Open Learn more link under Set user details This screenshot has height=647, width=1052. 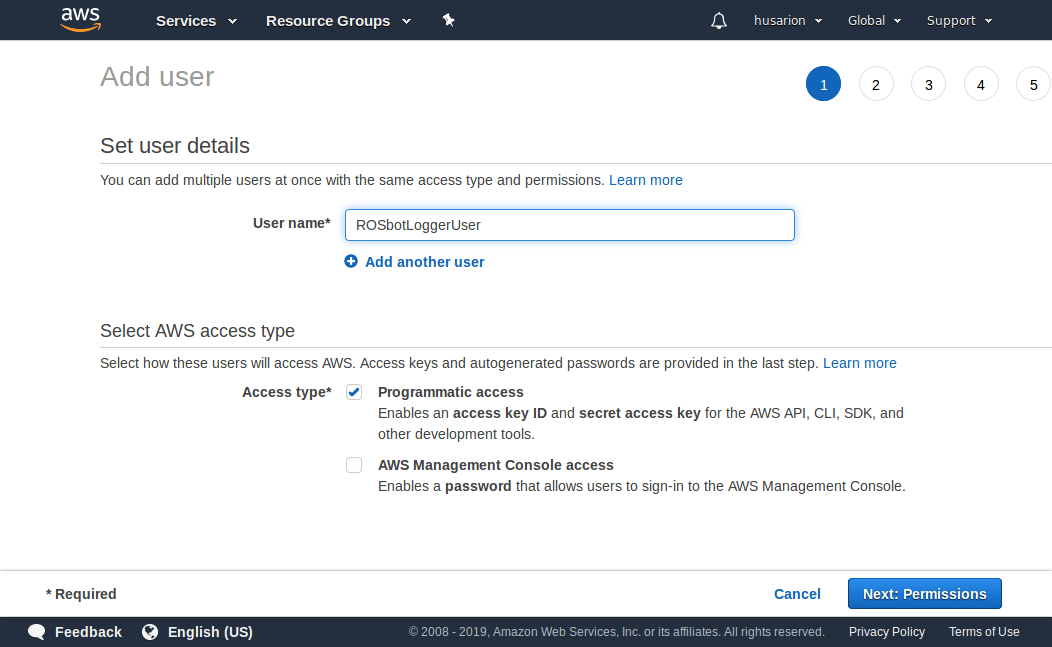pyautogui.click(x=645, y=180)
